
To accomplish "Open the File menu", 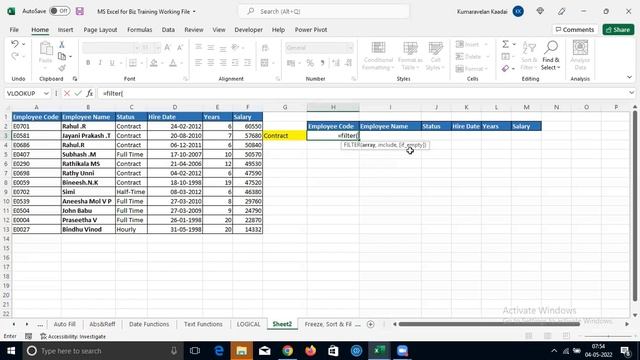I will (x=14, y=30).
